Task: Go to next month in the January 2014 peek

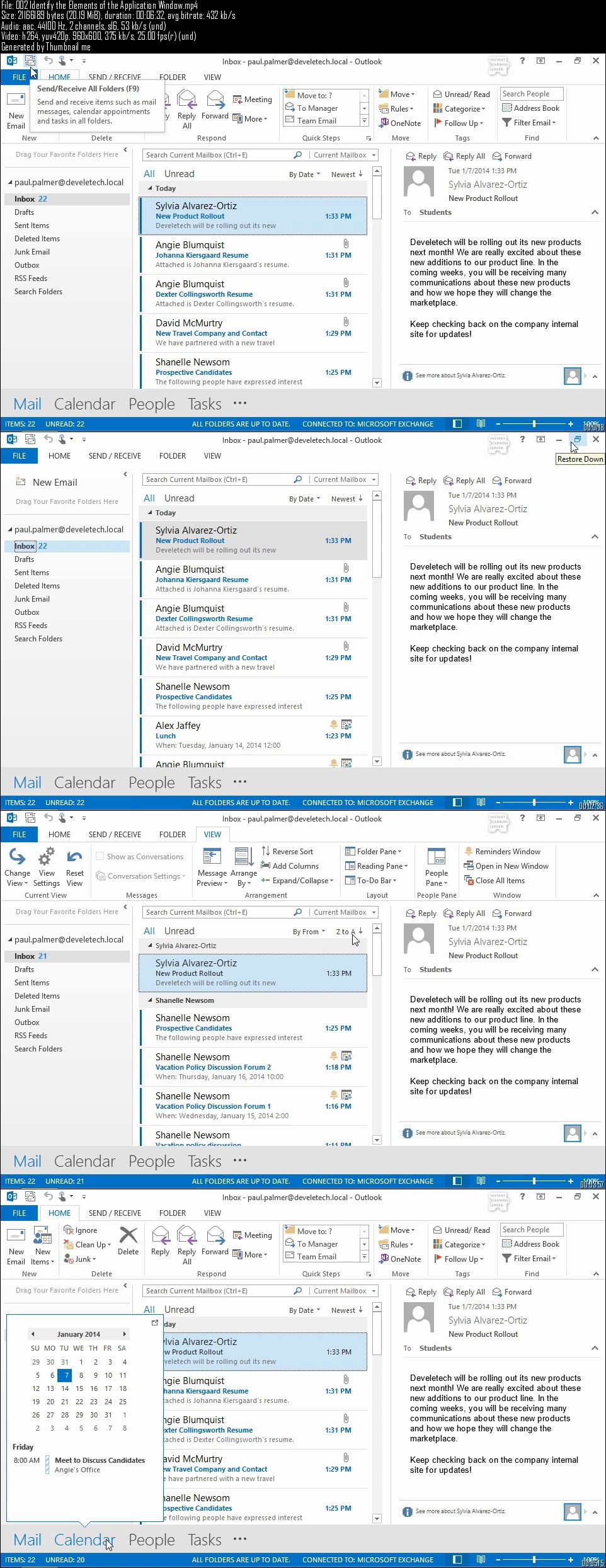Action: pos(124,1334)
